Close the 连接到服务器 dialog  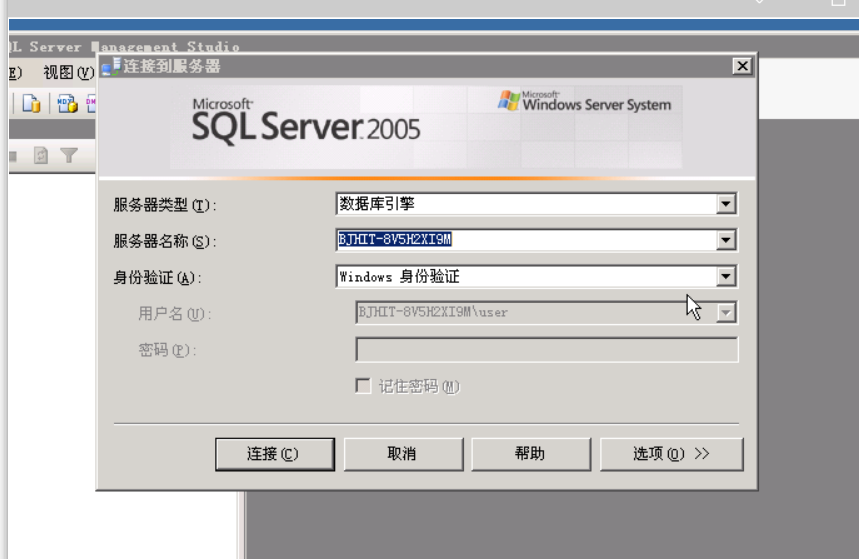(x=742, y=66)
